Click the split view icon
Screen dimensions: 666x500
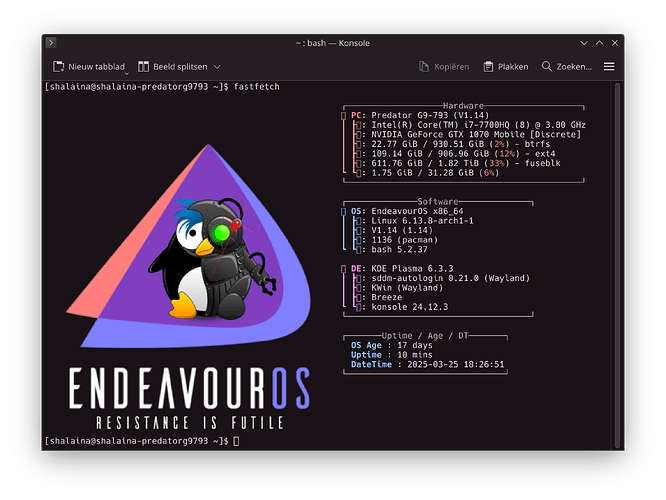143,67
